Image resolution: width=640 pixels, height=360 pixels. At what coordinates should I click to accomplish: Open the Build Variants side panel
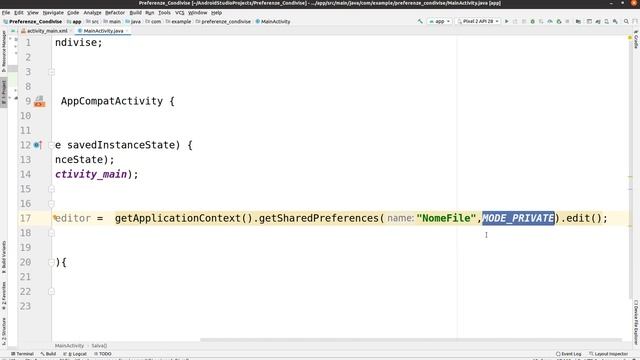click(x=4, y=257)
